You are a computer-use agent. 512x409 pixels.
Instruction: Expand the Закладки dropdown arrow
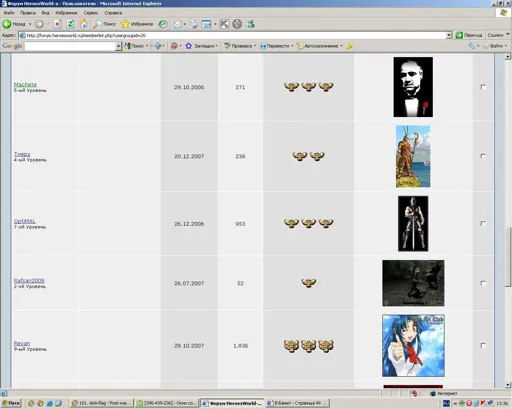point(217,46)
